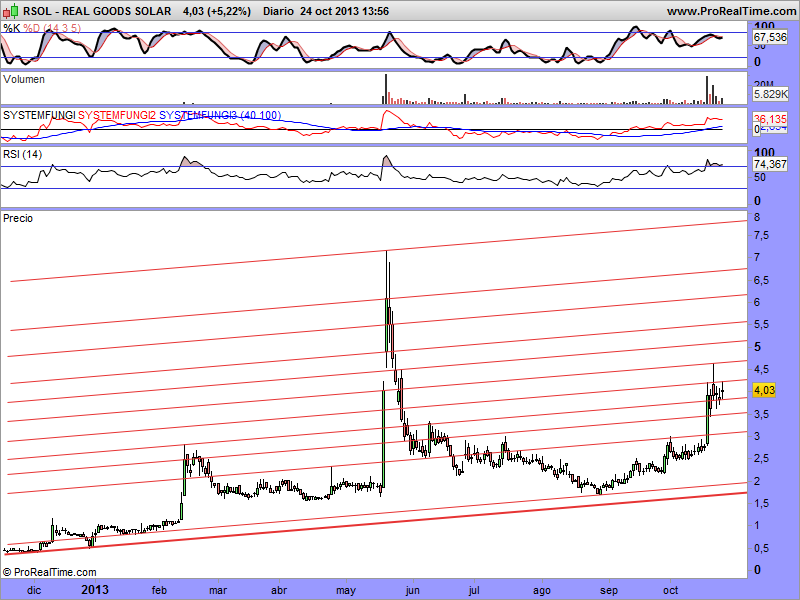Click the 50 label on RSI axis

[760, 178]
